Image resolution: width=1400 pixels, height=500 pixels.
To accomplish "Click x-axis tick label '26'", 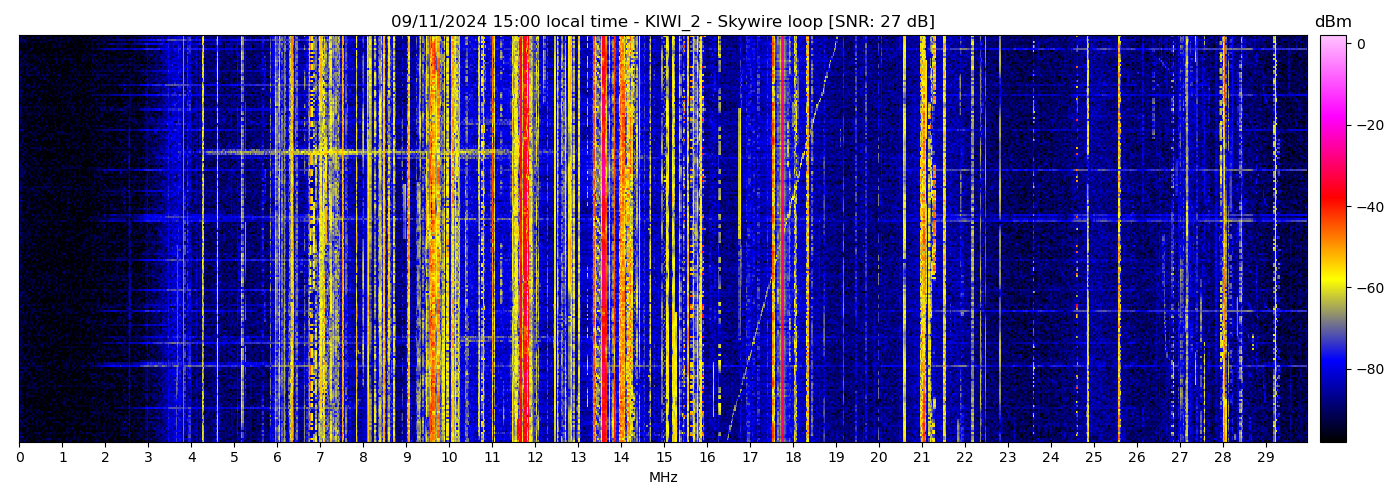I will 1137,458.
